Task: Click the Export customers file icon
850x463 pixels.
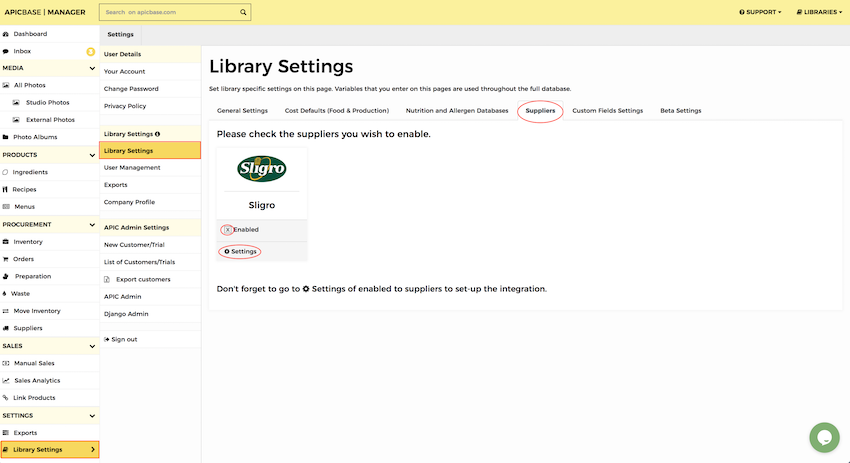Action: coord(107,279)
